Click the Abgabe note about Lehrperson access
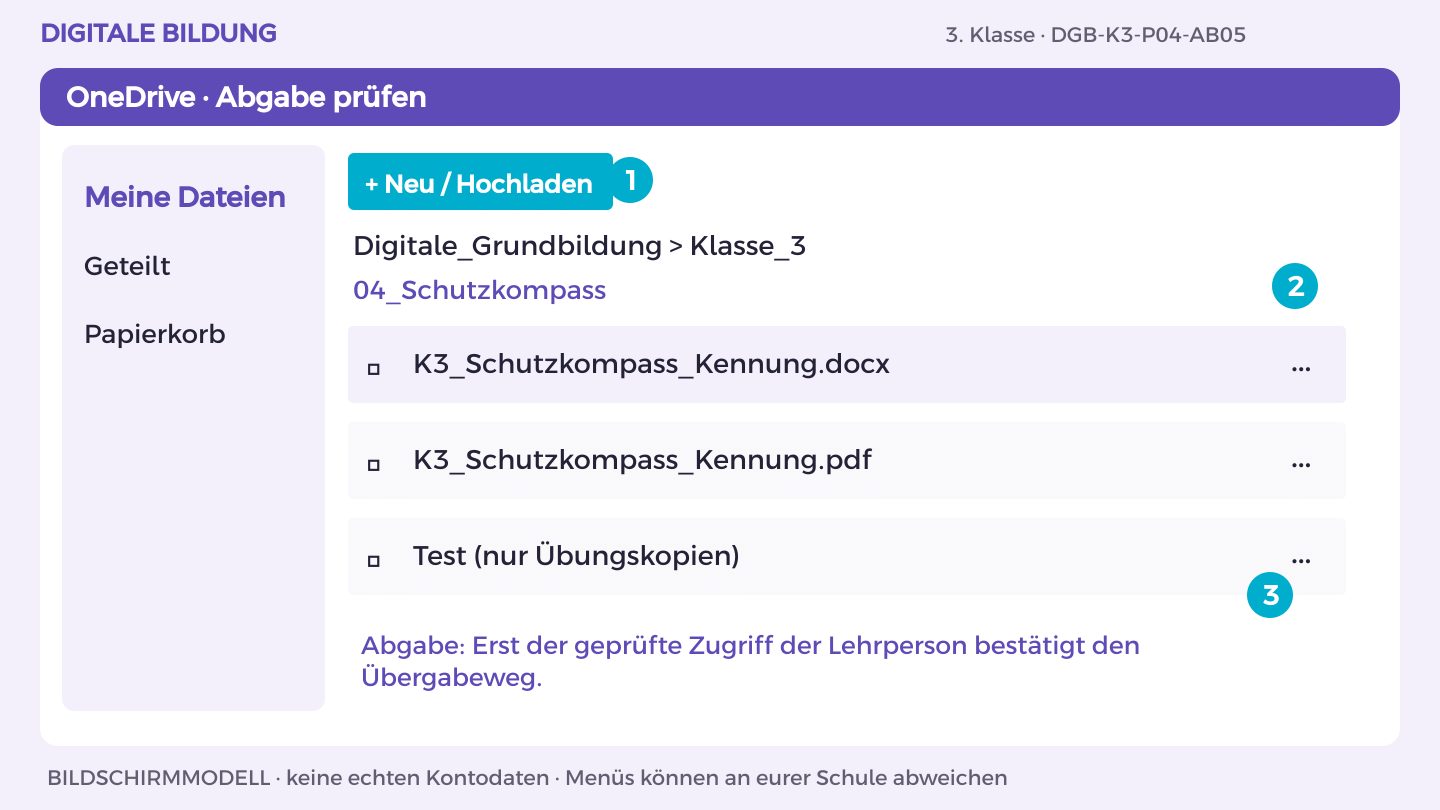The image size is (1440, 810). [750, 661]
